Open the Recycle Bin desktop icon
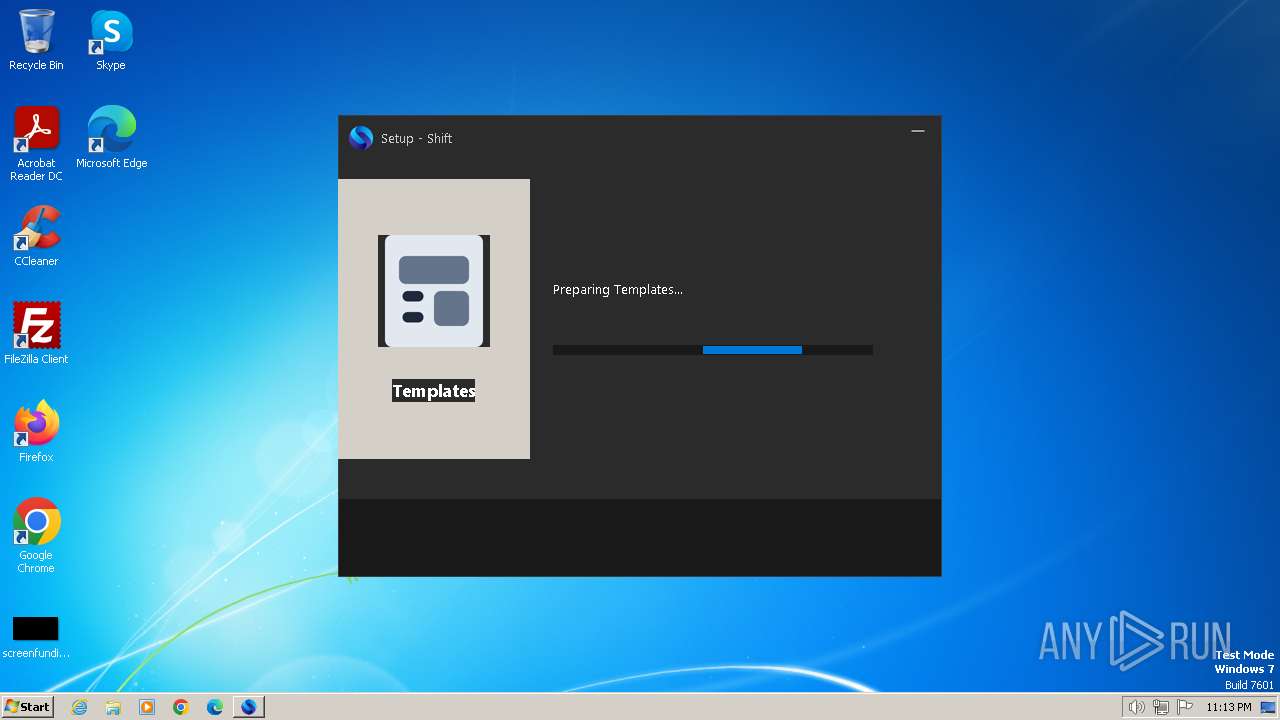This screenshot has width=1280, height=720. pyautogui.click(x=36, y=40)
